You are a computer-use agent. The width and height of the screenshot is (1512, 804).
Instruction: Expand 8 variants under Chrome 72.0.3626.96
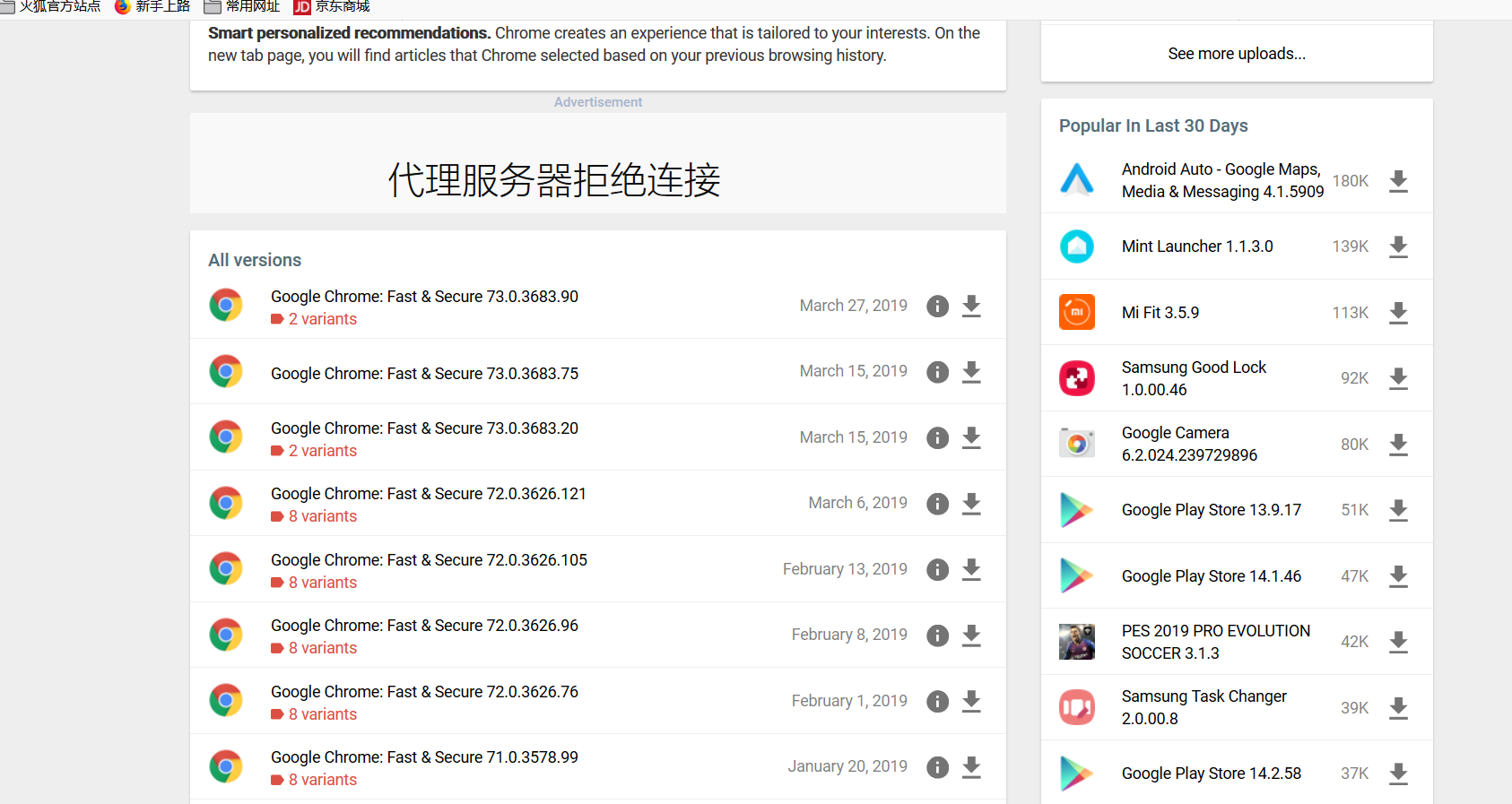point(322,648)
